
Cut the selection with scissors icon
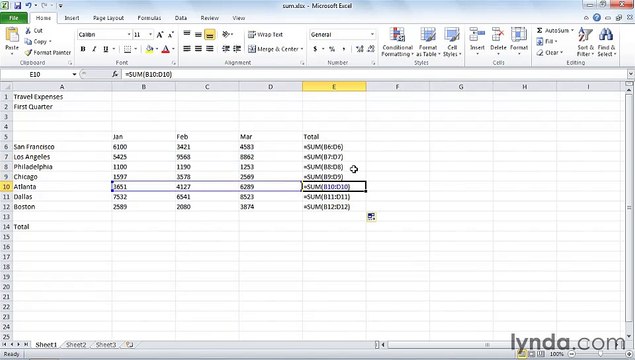click(28, 31)
